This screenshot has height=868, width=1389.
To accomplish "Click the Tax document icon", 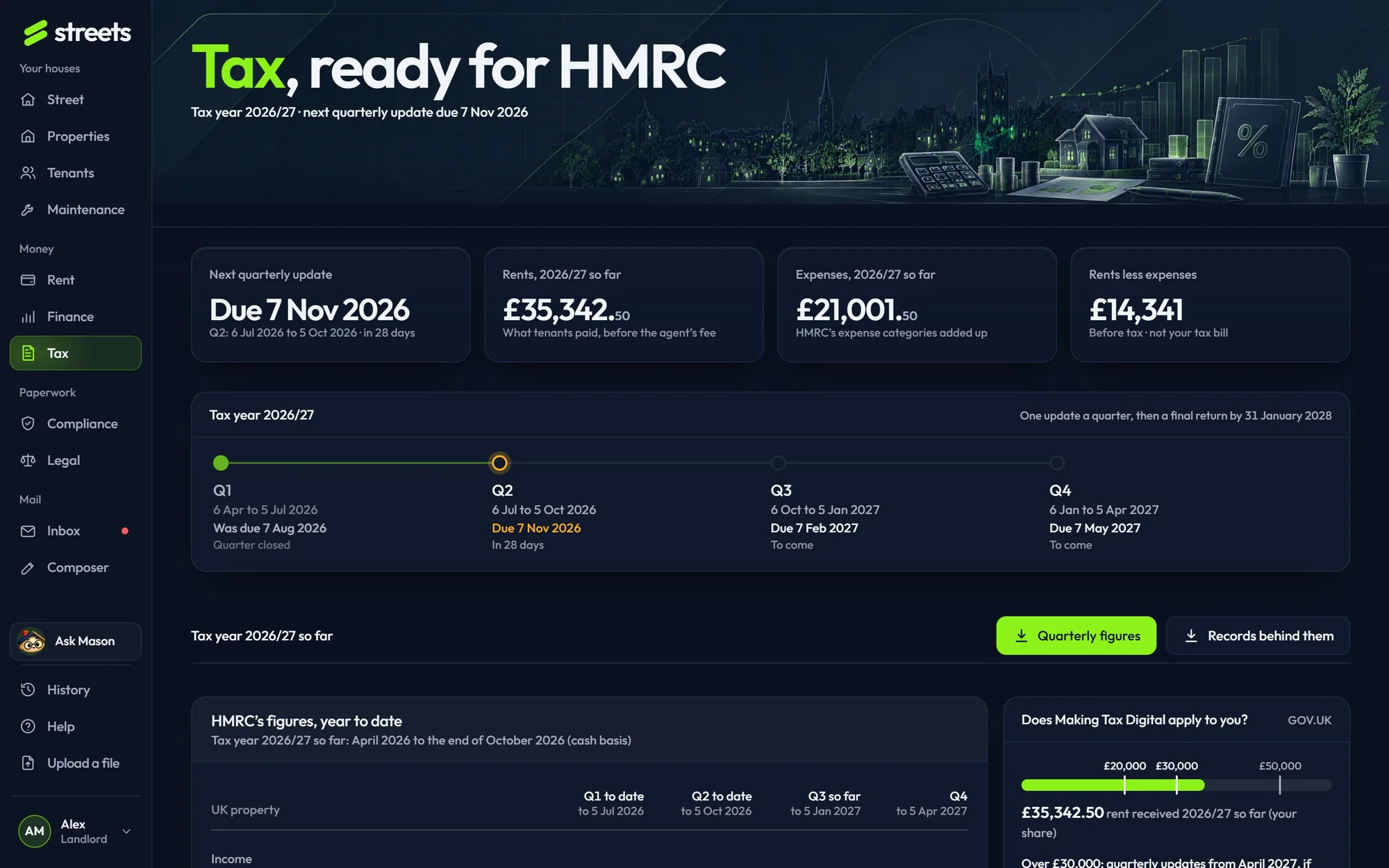I will (x=28, y=353).
